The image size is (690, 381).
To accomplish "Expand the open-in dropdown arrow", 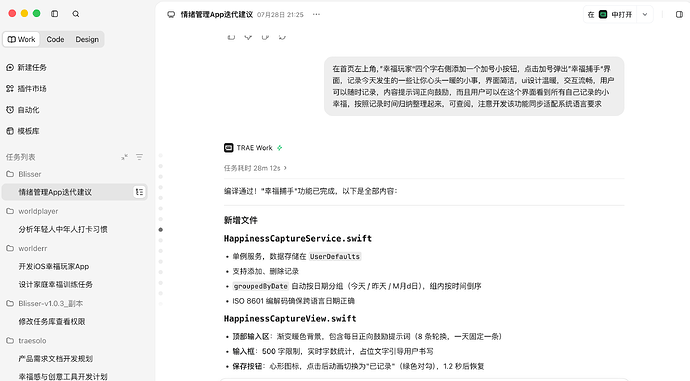I will (x=645, y=15).
